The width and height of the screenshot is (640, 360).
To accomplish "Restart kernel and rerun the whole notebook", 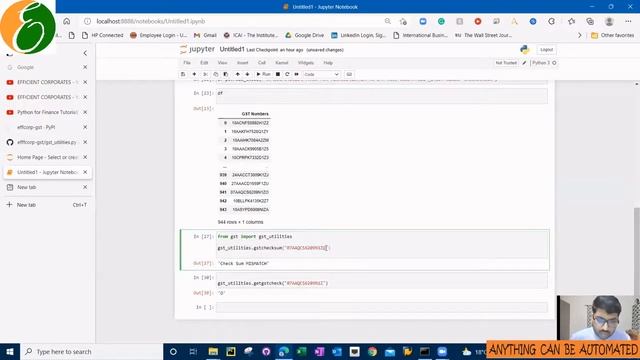I will point(297,74).
